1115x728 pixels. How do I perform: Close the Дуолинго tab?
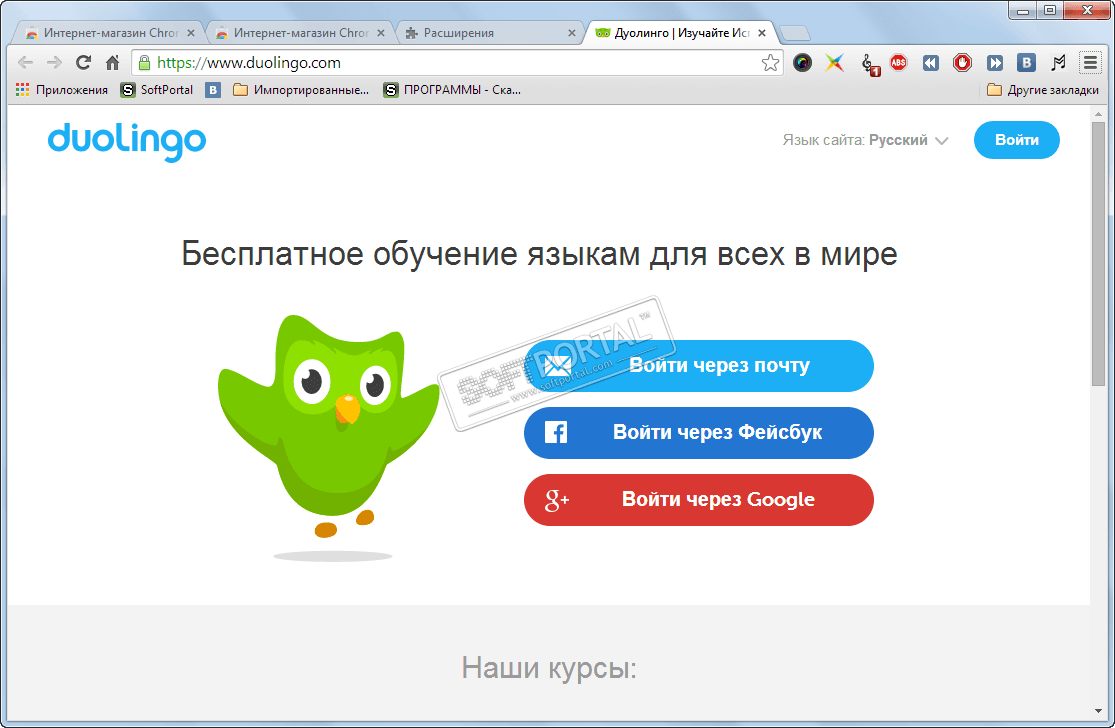[x=762, y=33]
